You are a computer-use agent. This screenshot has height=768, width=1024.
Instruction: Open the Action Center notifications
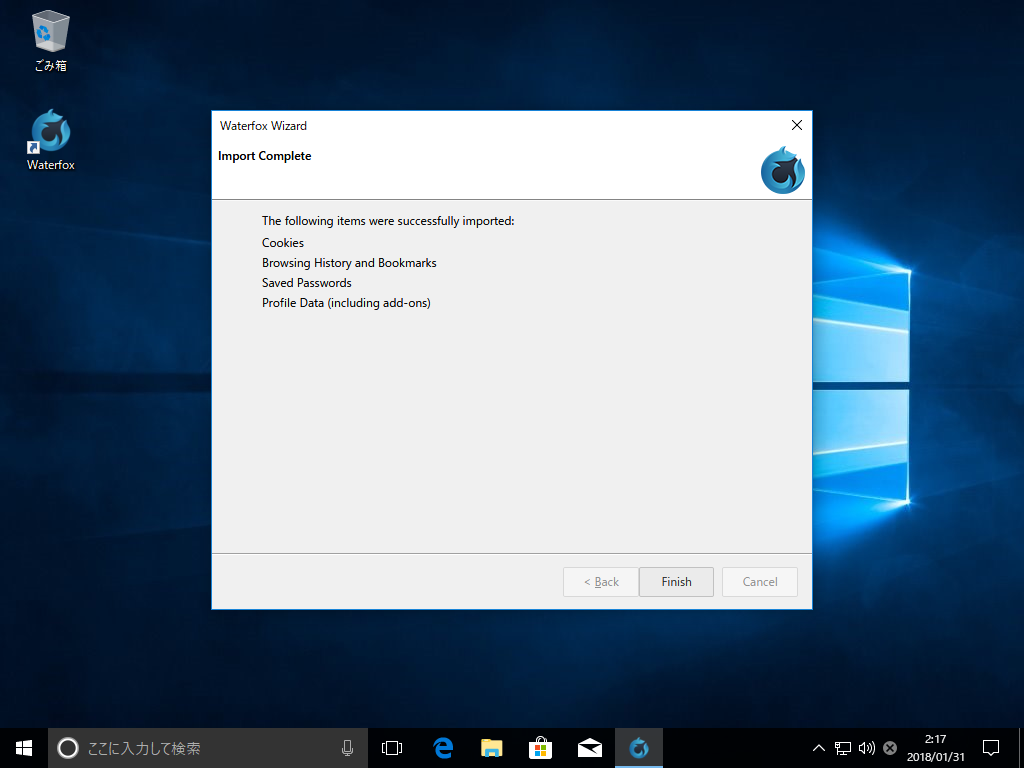tap(991, 748)
